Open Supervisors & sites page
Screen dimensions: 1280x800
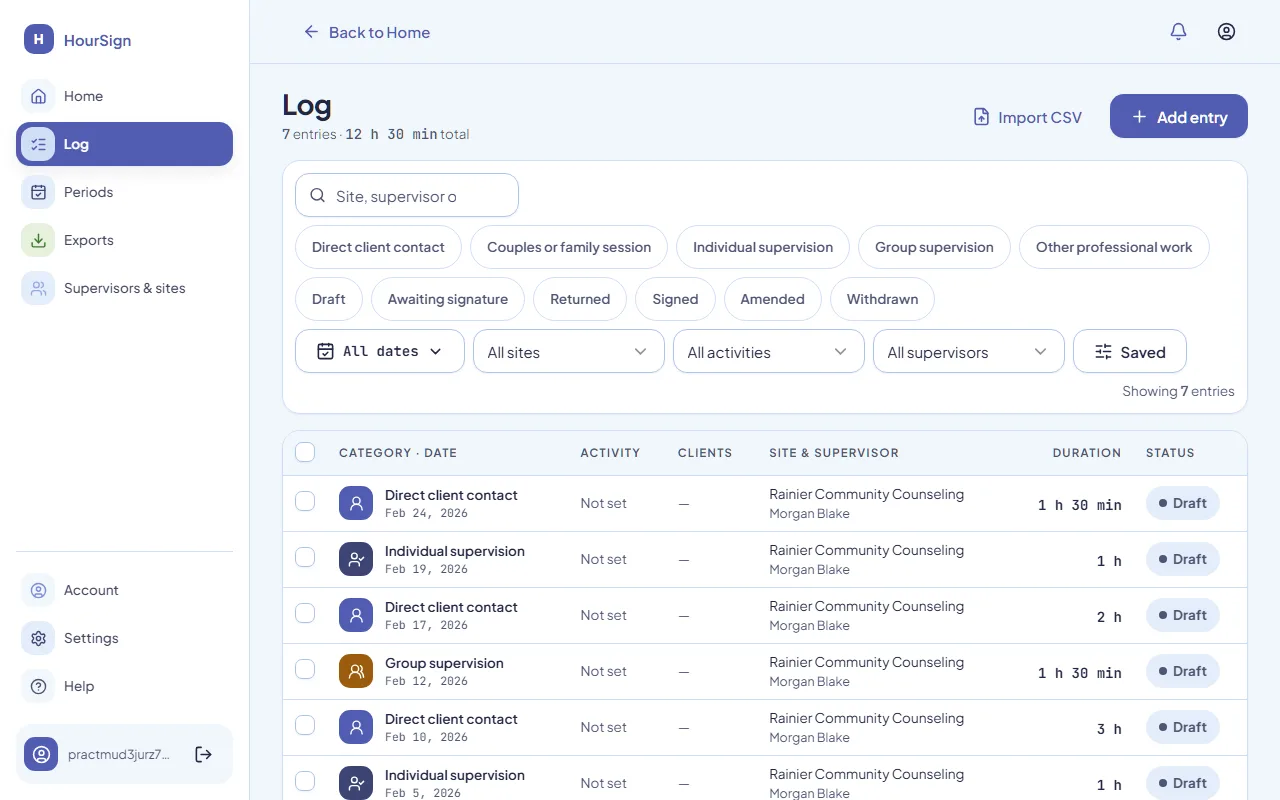124,288
